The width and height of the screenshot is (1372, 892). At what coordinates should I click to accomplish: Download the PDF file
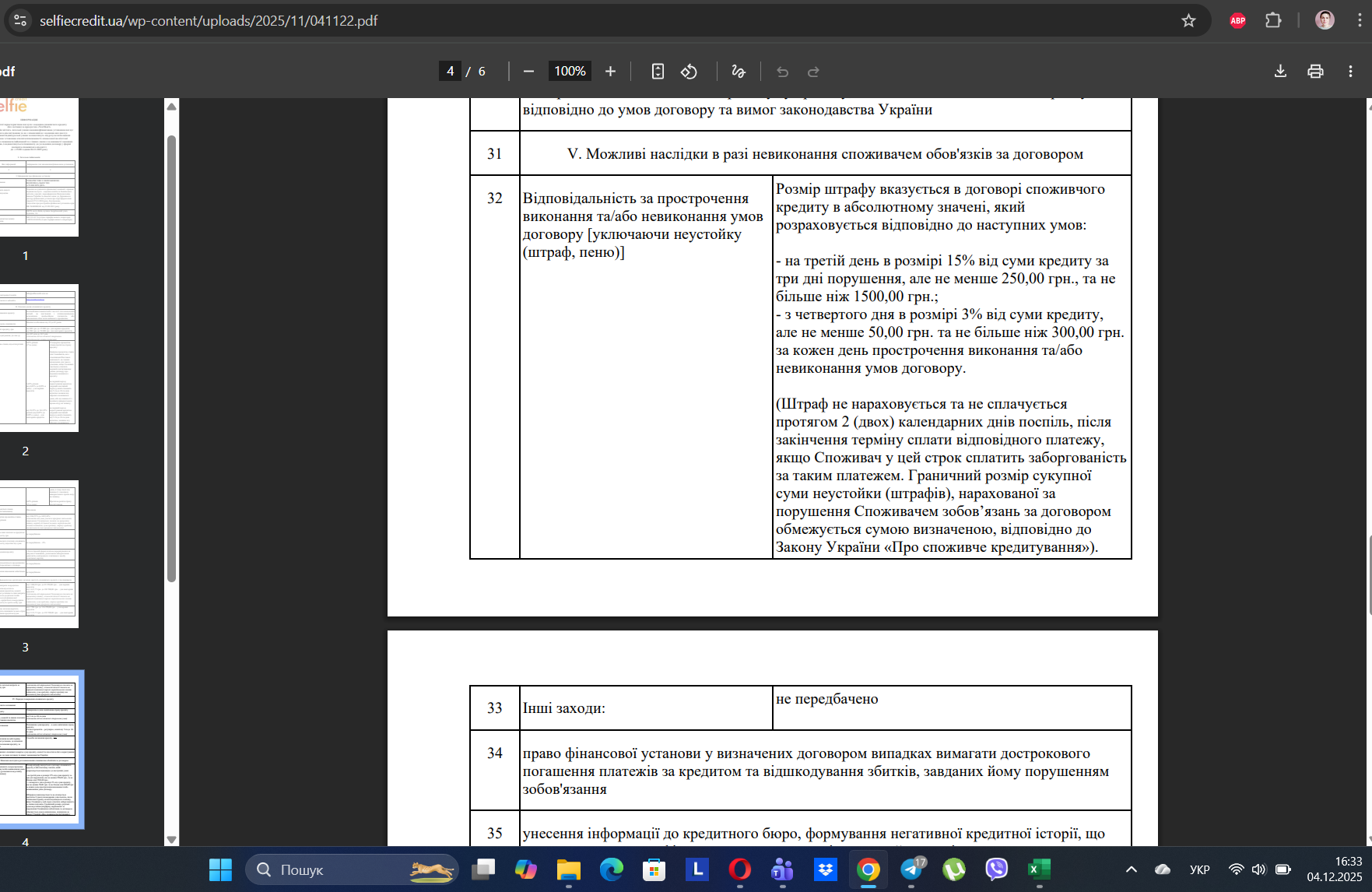pos(1280,72)
